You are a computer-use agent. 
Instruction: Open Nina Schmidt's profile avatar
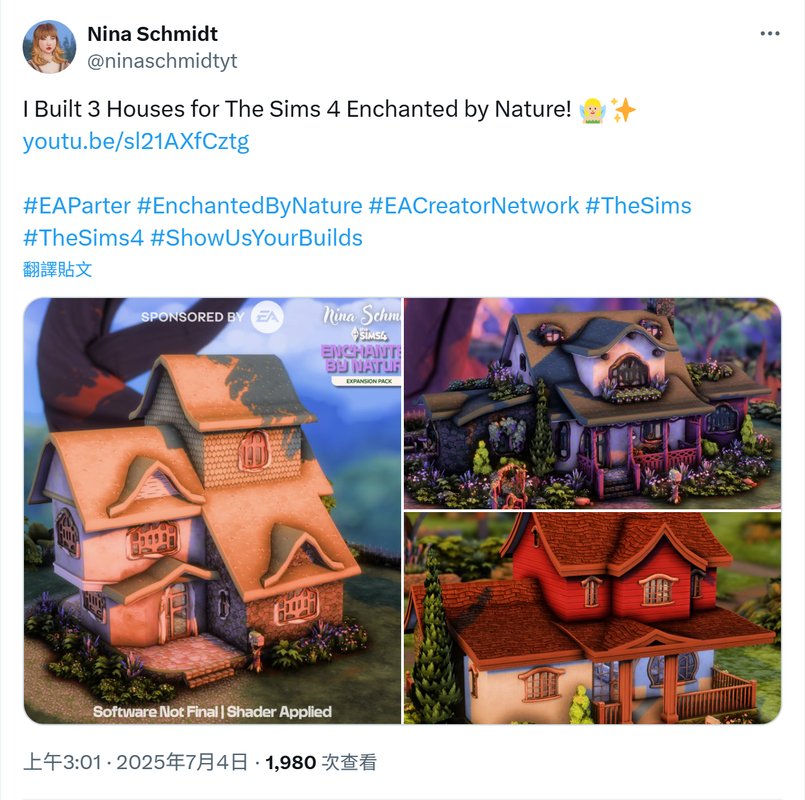49,47
